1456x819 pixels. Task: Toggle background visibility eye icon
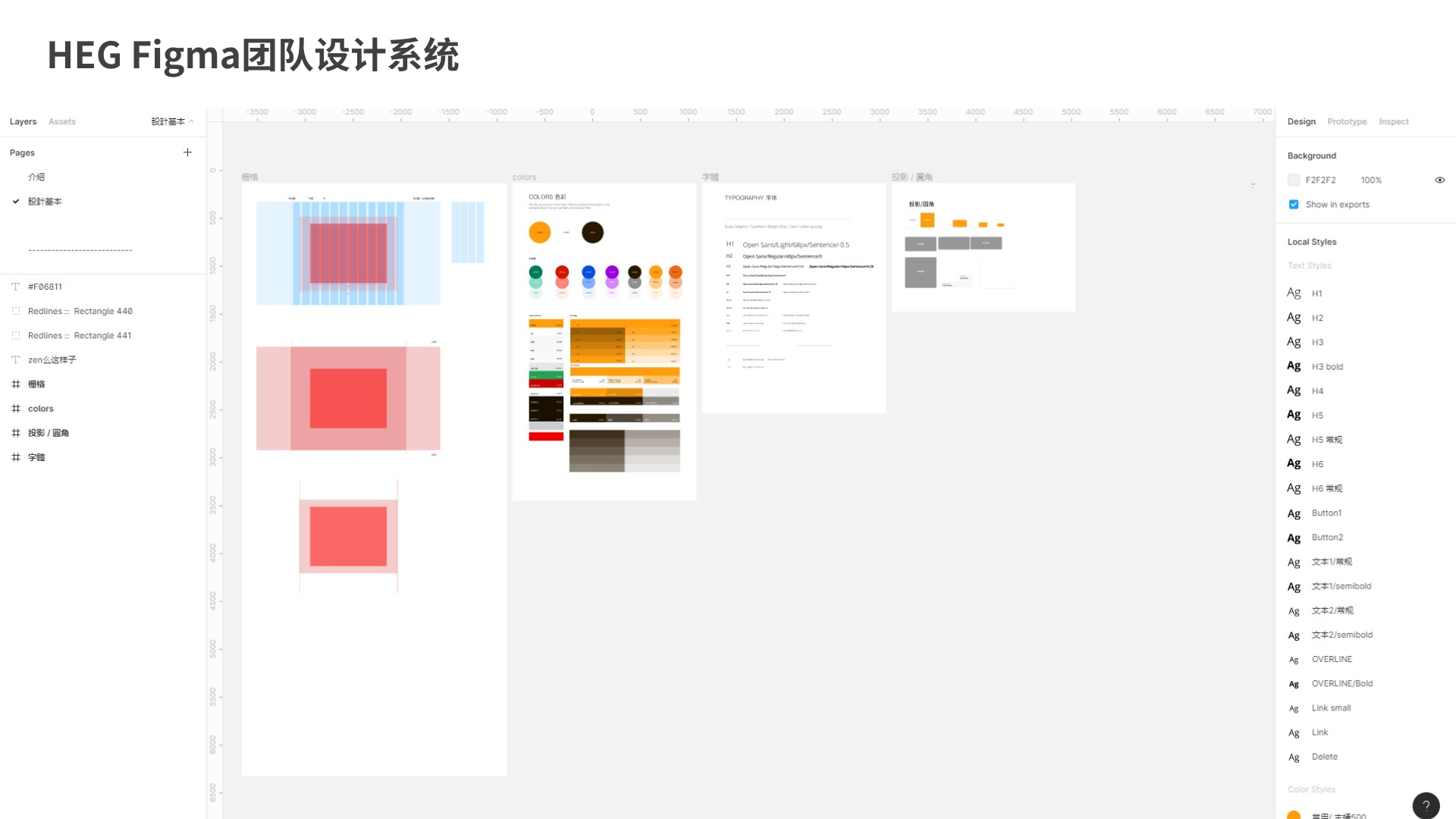[x=1439, y=180]
